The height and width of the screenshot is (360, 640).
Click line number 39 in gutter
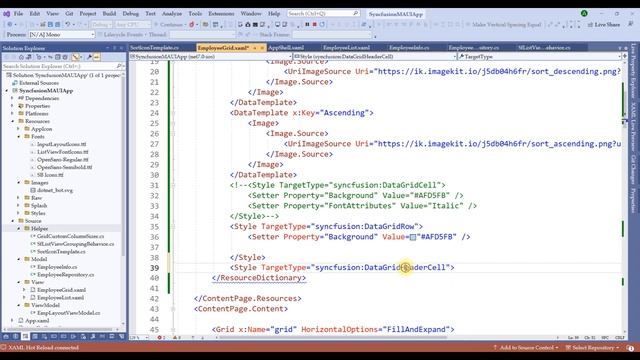[x=154, y=268]
